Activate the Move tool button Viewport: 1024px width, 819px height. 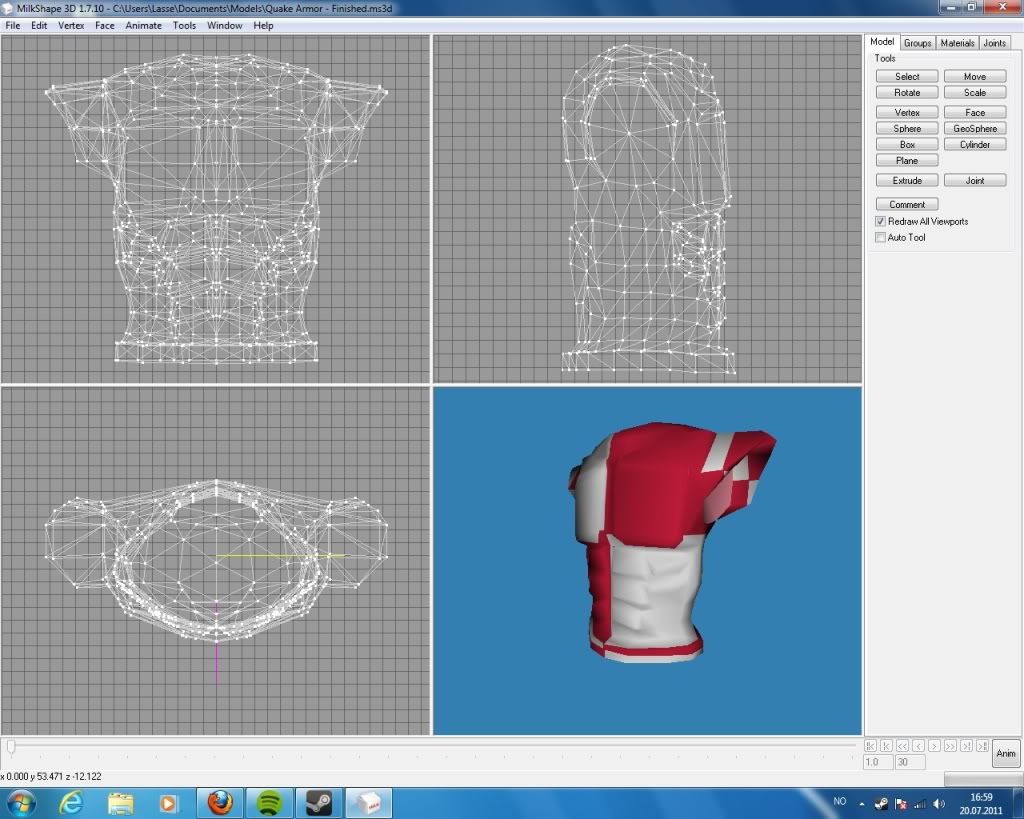click(975, 76)
